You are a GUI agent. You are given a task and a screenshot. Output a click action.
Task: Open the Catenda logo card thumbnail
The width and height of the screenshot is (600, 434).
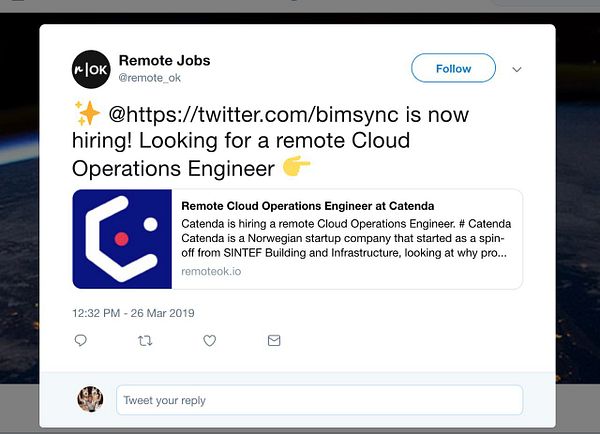coord(122,239)
